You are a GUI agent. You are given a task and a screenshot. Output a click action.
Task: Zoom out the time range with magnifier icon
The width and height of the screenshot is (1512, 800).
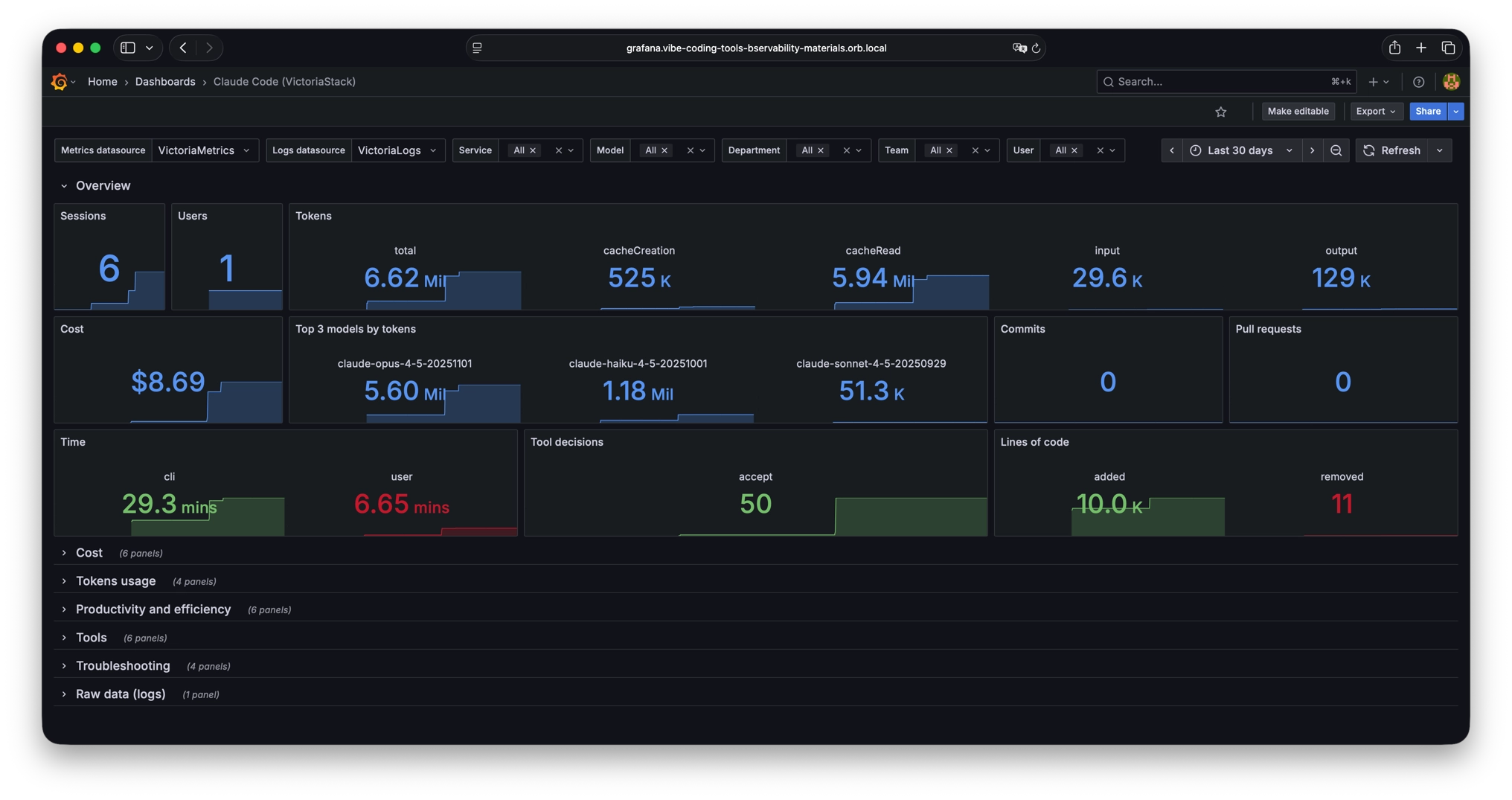tap(1336, 150)
